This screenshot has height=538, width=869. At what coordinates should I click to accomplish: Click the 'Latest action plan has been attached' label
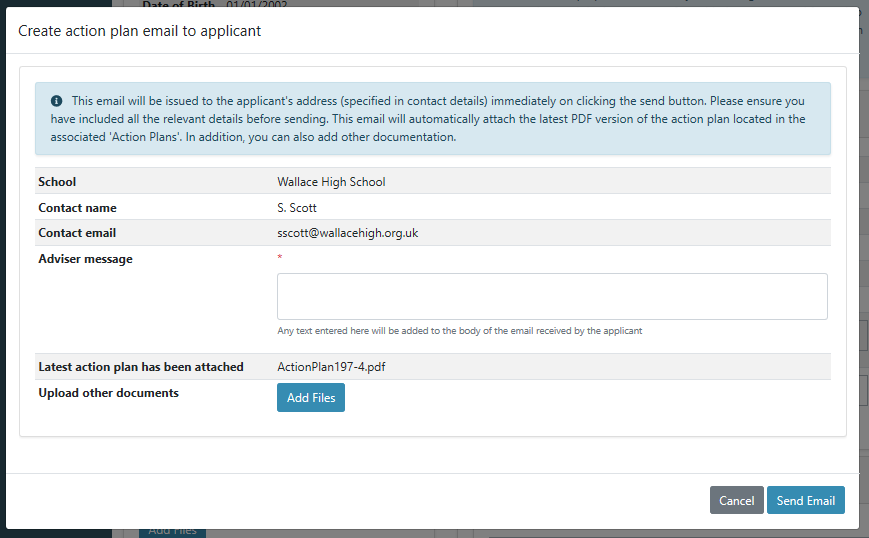pyautogui.click(x=140, y=367)
